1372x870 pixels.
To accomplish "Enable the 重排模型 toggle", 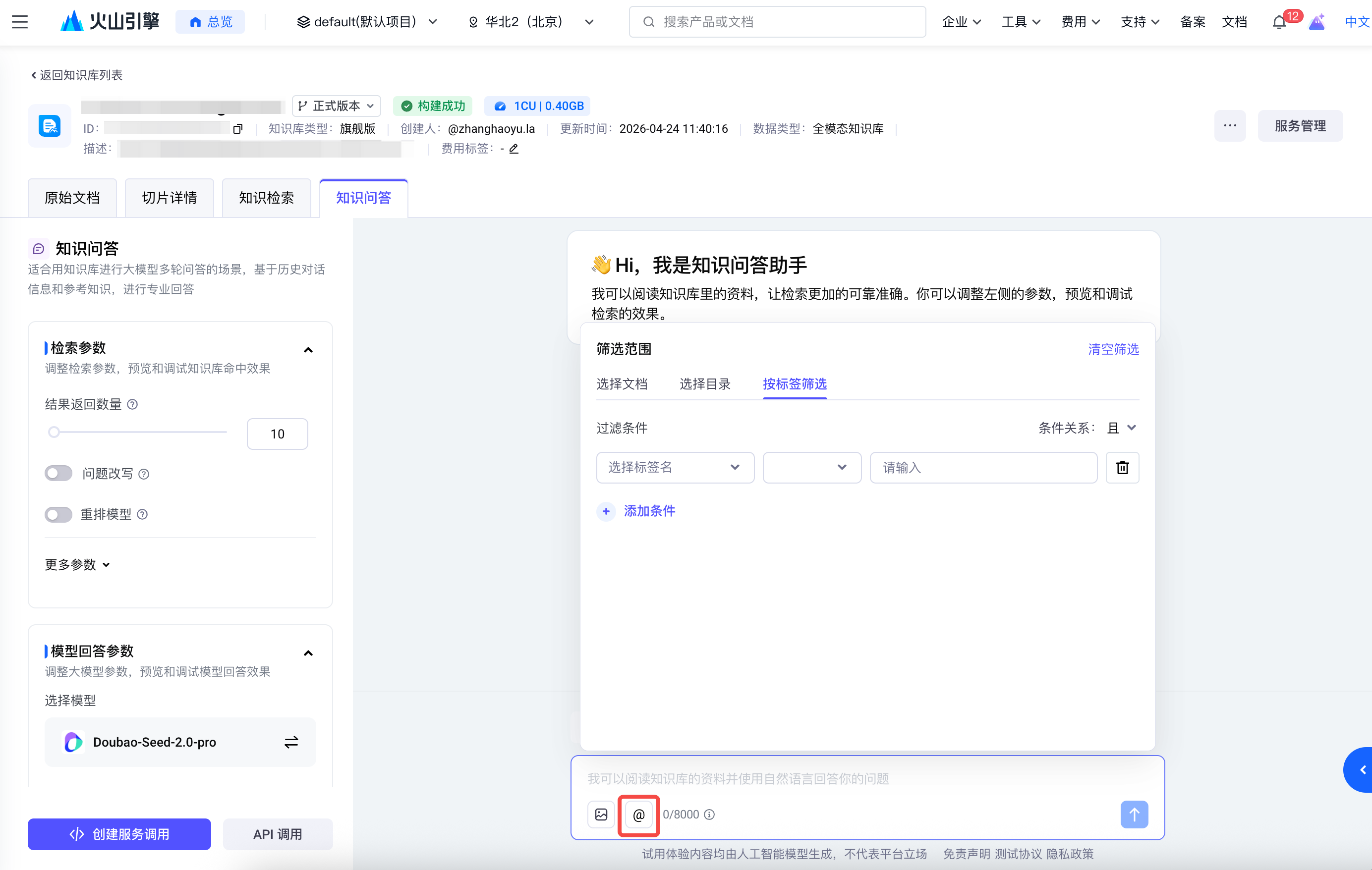I will (58, 514).
